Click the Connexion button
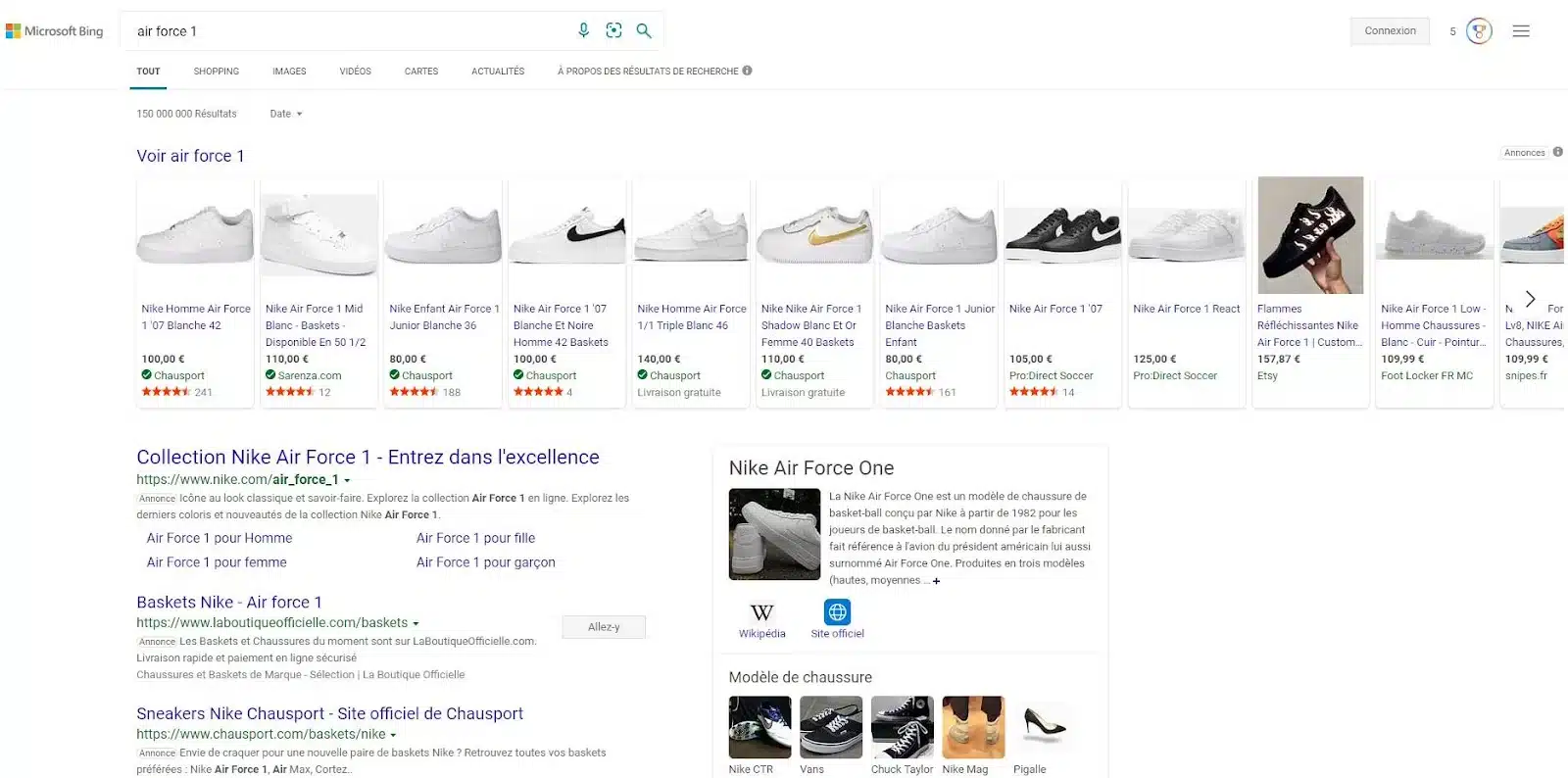 point(1390,31)
